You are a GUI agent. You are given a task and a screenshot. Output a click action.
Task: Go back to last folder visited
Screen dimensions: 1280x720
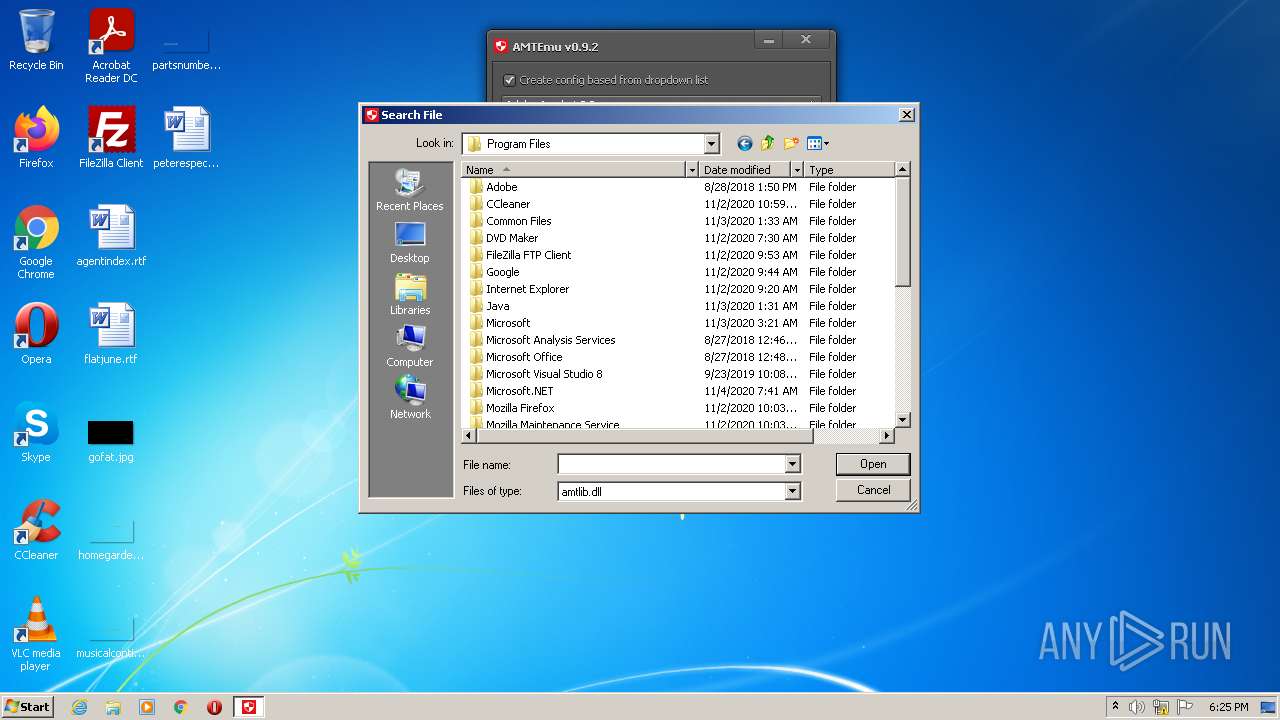pyautogui.click(x=744, y=144)
